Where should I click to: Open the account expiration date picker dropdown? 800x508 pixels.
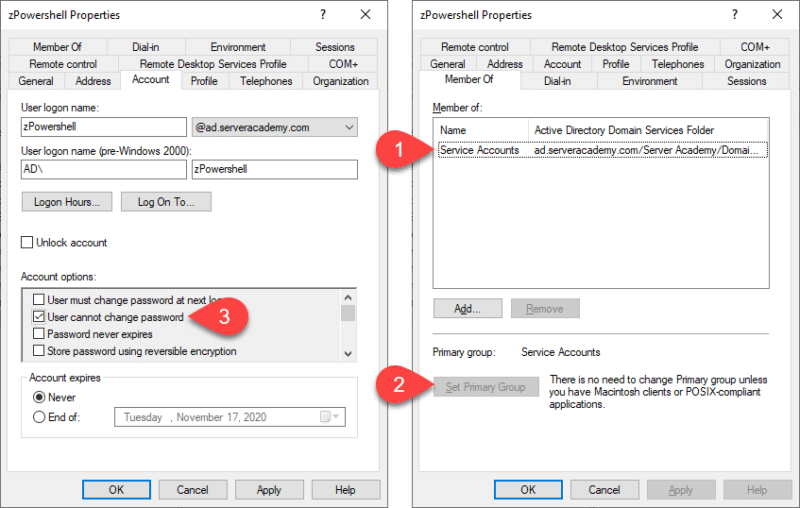[336, 417]
